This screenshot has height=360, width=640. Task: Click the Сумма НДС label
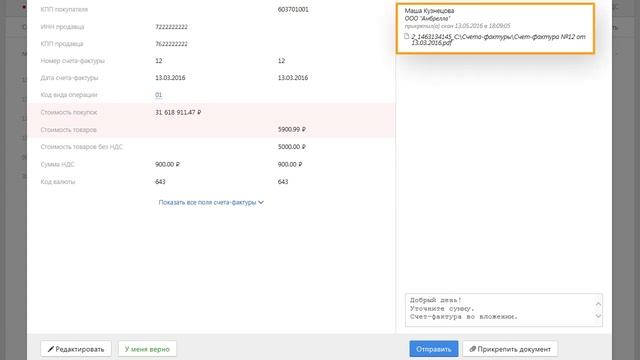[x=57, y=164]
